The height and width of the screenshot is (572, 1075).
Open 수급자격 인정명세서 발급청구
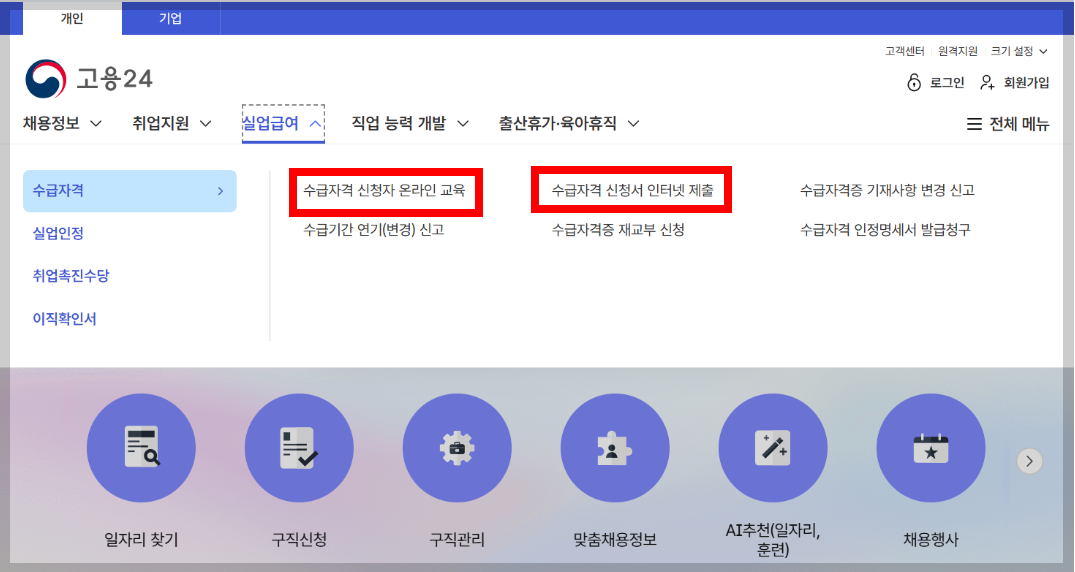(885, 230)
